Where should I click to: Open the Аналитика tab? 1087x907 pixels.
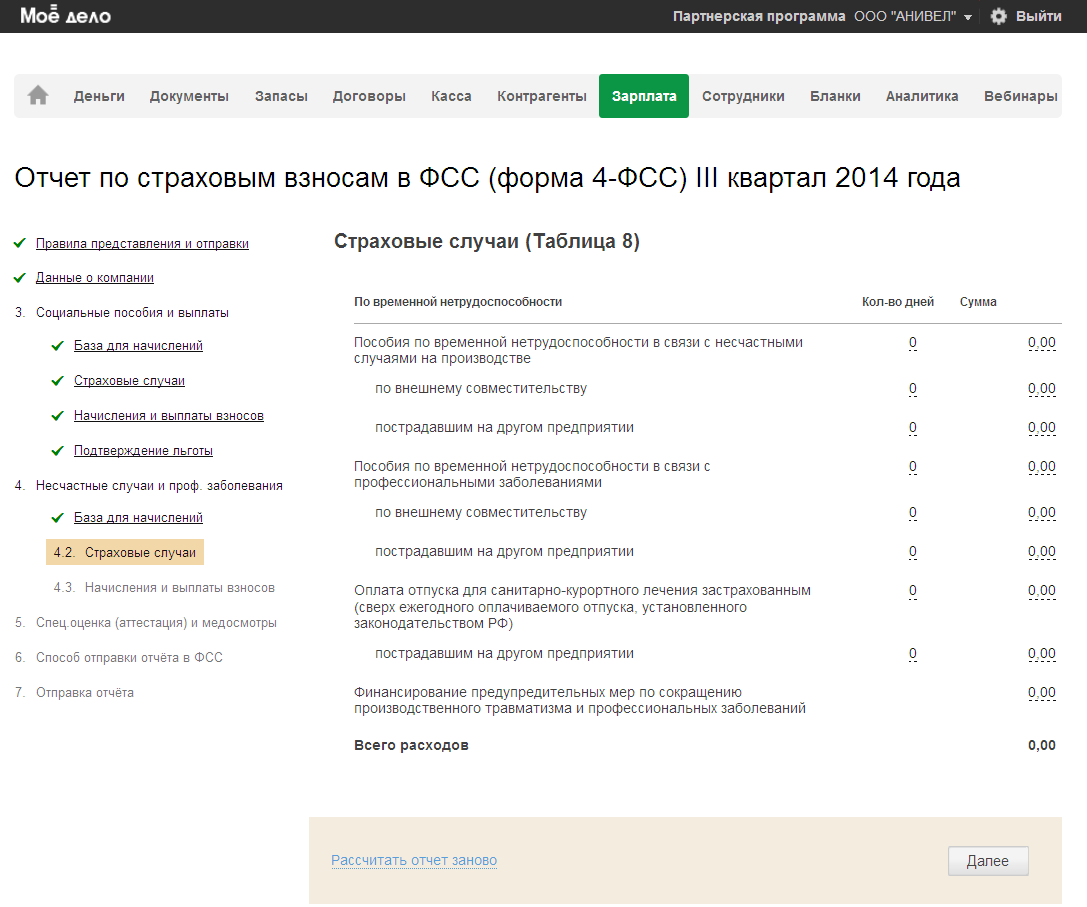pyautogui.click(x=921, y=96)
